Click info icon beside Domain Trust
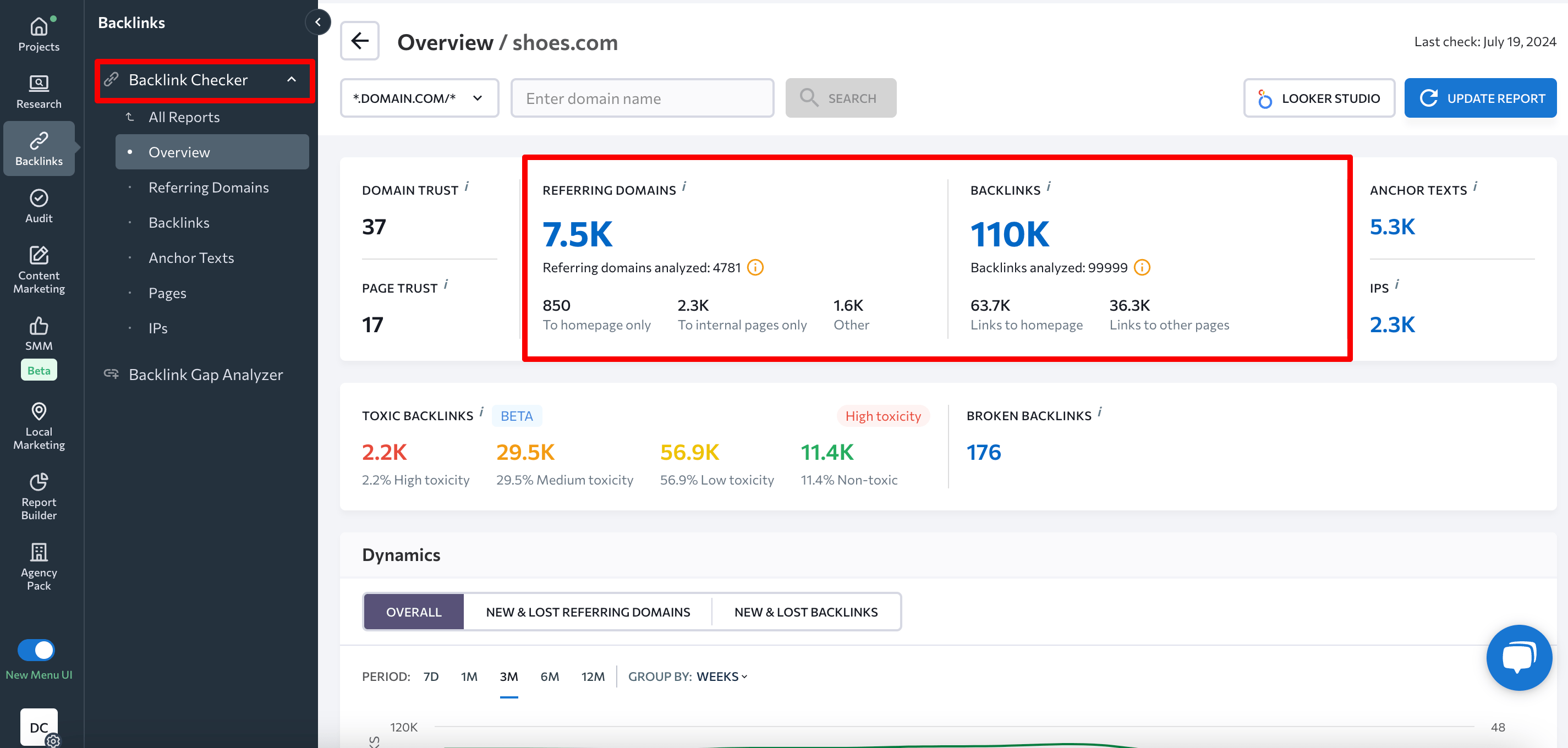 [x=467, y=186]
